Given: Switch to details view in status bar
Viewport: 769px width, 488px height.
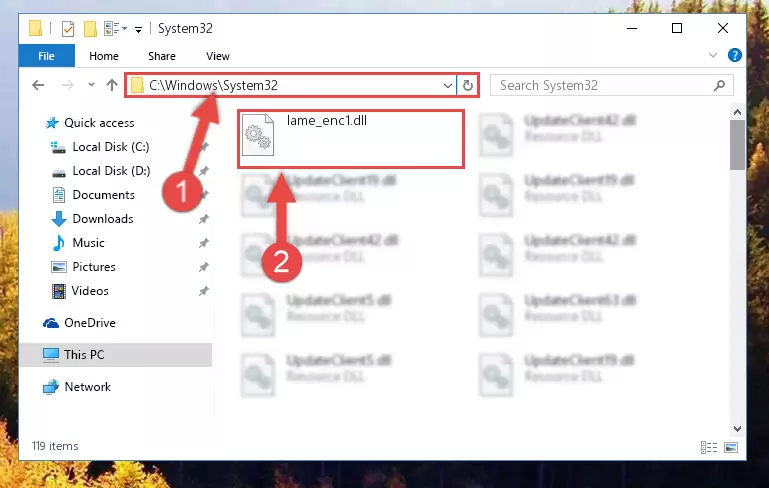Looking at the screenshot, I should pyautogui.click(x=709, y=447).
